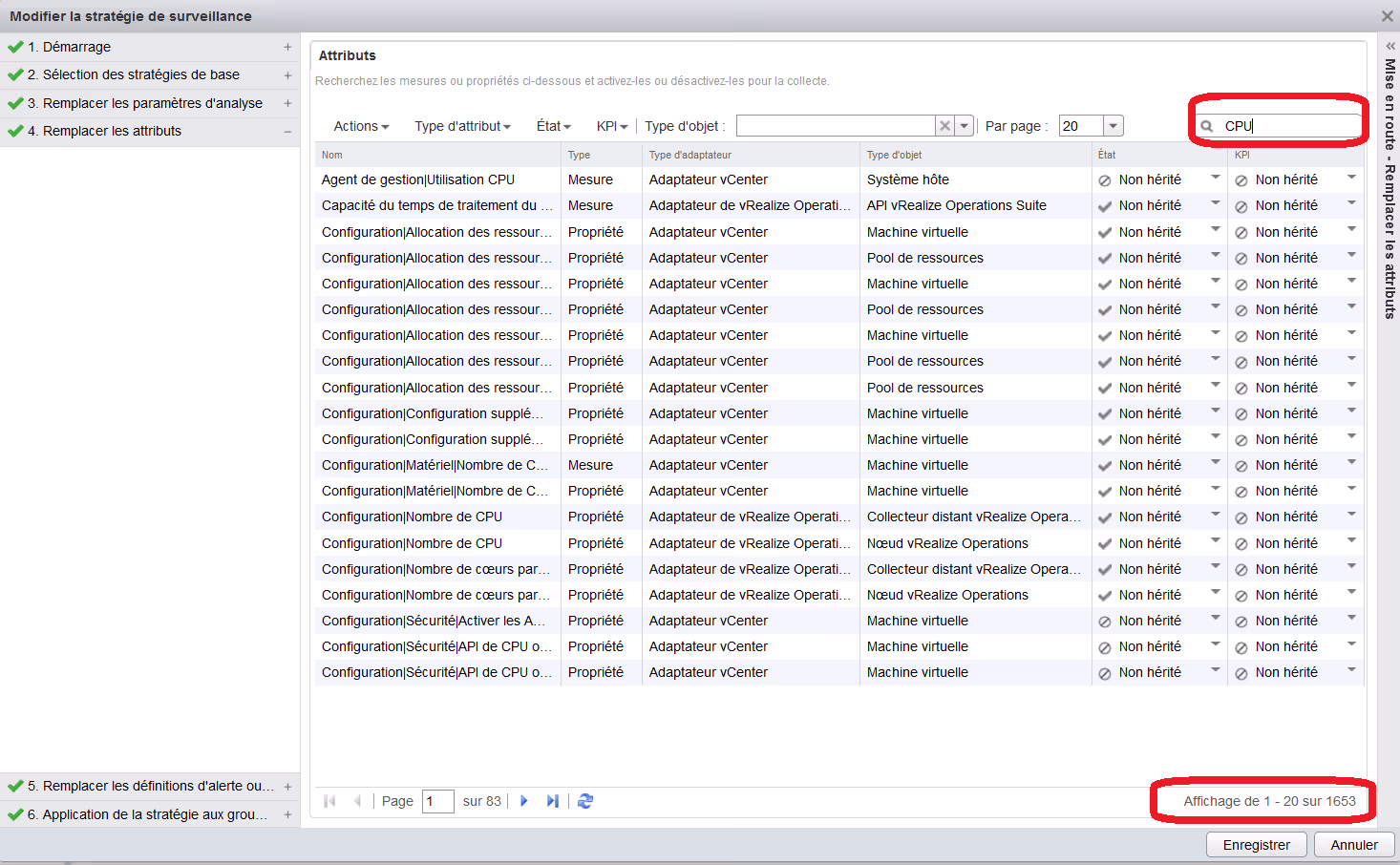The height and width of the screenshot is (865, 1400).
Task: Click the magnifier search icon
Action: (1207, 126)
